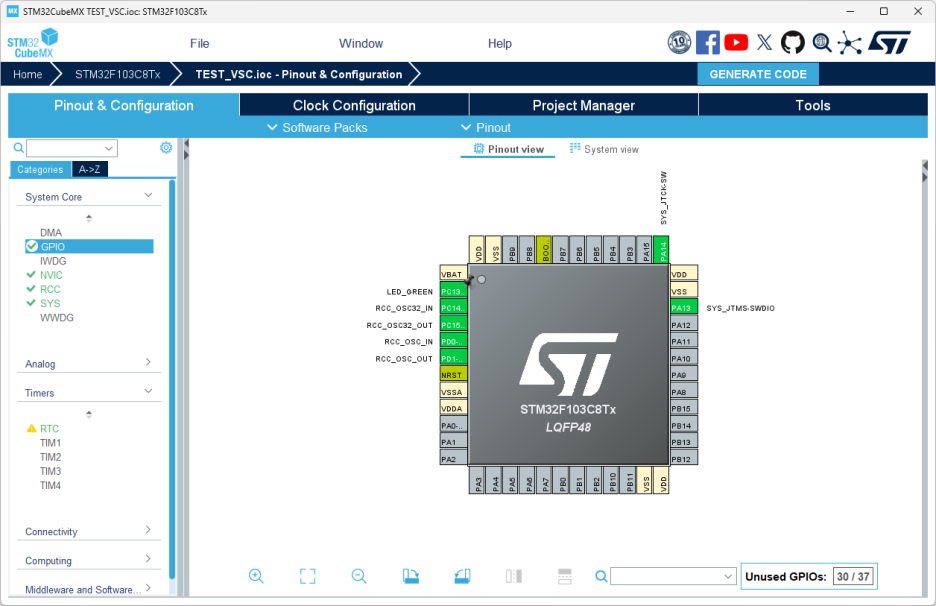Select pin PA13 on the chip

[684, 308]
